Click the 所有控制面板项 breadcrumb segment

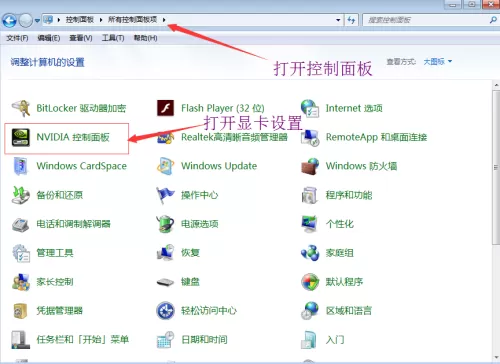click(x=132, y=20)
